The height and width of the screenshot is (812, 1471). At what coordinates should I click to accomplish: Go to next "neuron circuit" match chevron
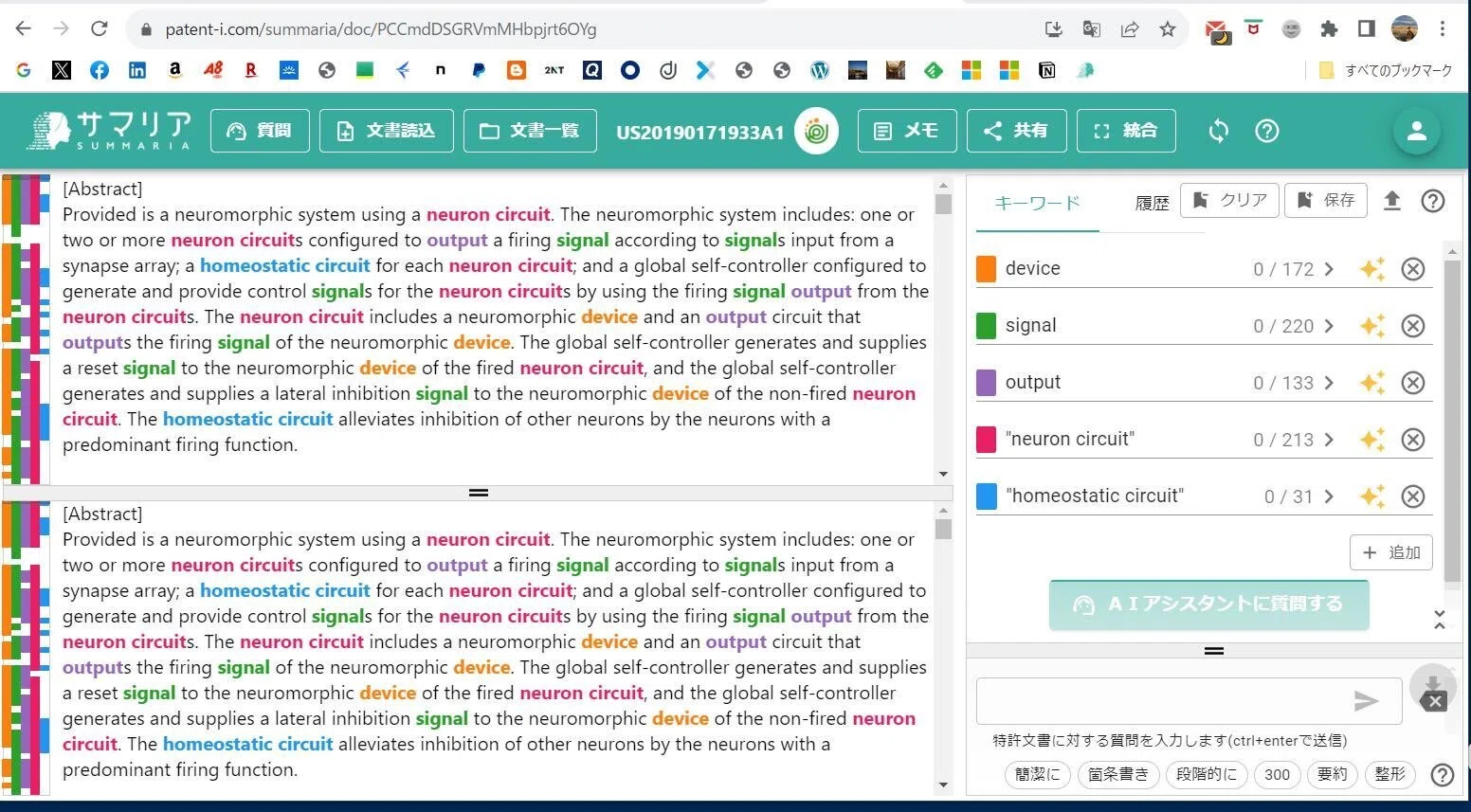pyautogui.click(x=1329, y=440)
